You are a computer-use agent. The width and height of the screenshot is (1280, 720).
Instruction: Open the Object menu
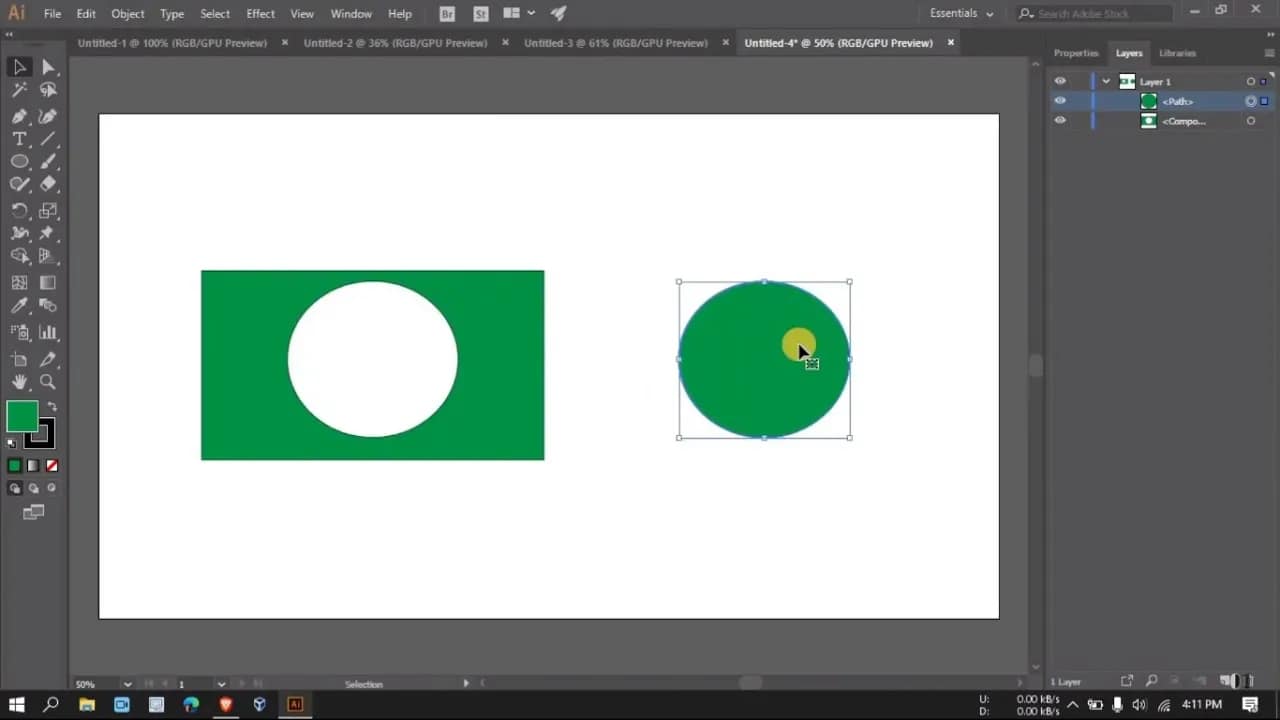127,13
